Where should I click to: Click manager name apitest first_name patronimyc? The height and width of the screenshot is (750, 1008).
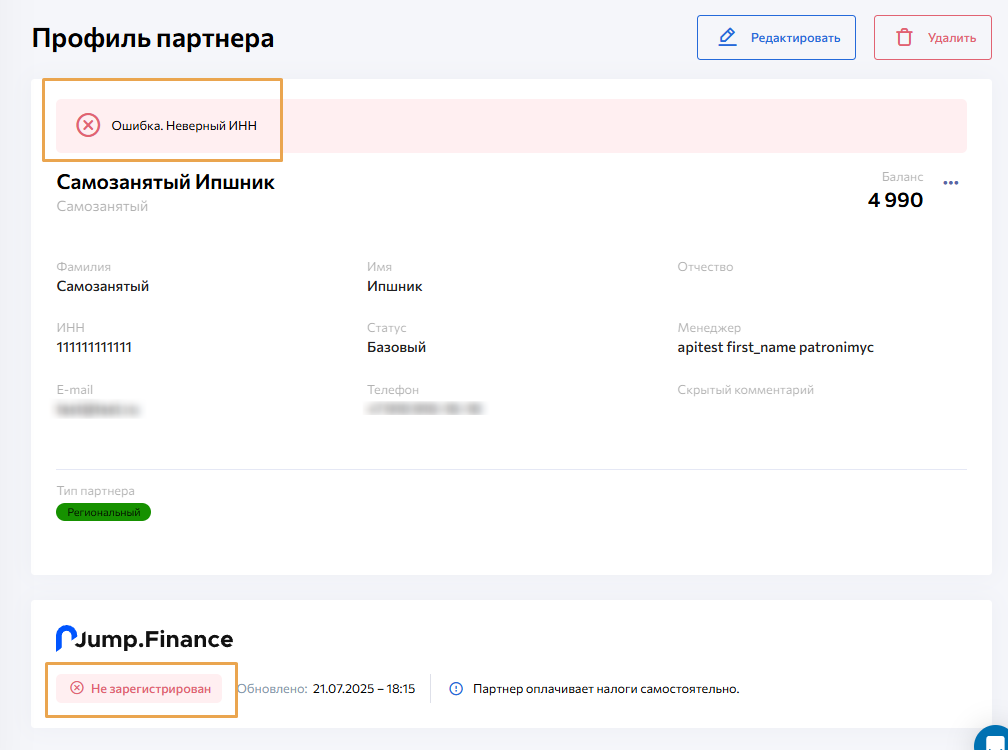click(775, 347)
